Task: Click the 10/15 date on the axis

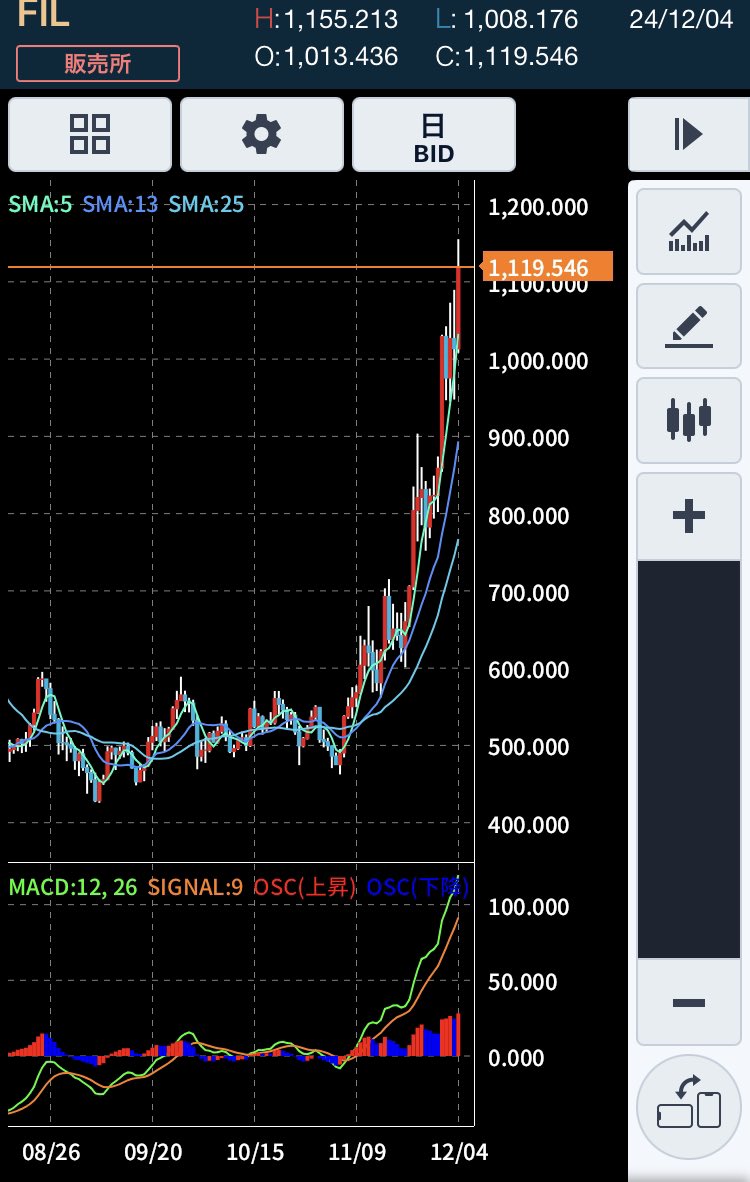Action: (x=255, y=1152)
